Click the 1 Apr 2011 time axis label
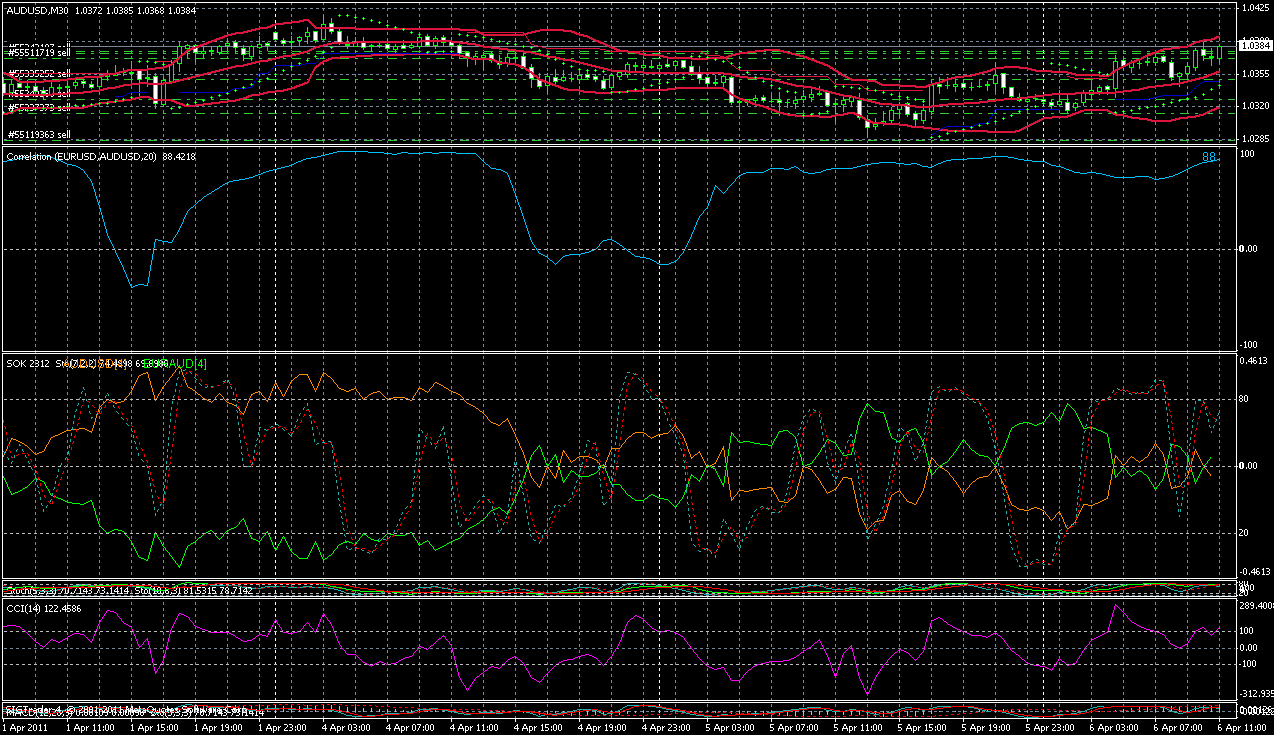Screen dimensions: 1274x735 click(x=27, y=726)
